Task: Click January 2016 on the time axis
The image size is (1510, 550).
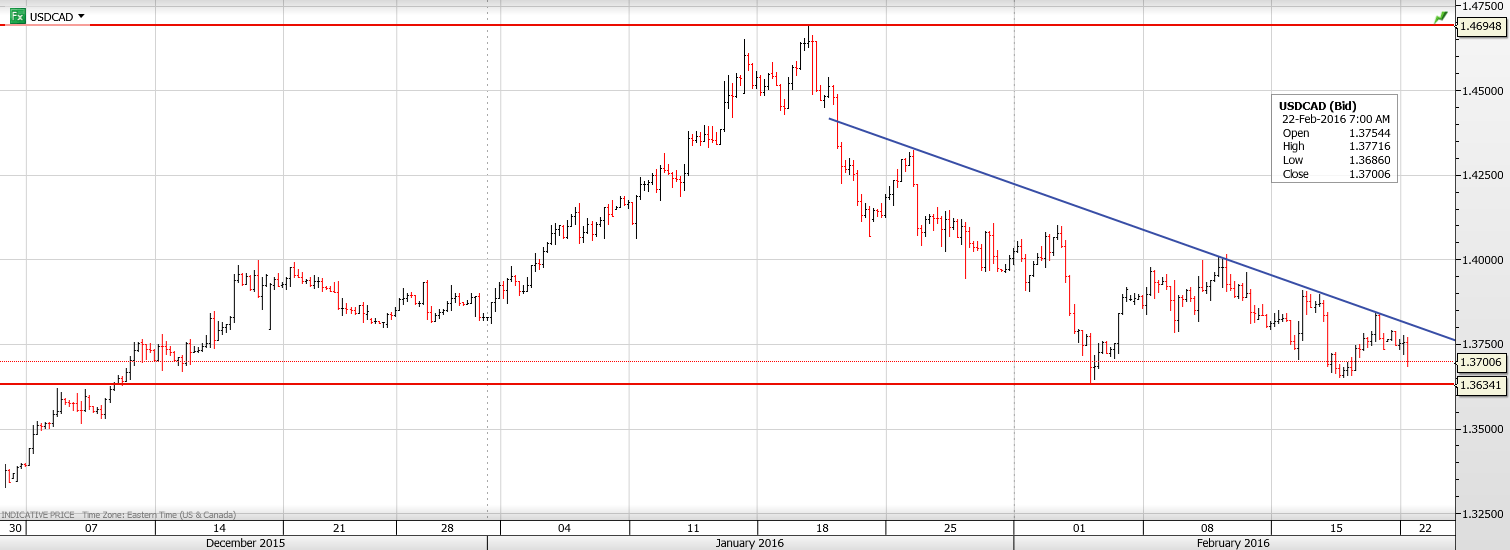Action: click(x=750, y=543)
